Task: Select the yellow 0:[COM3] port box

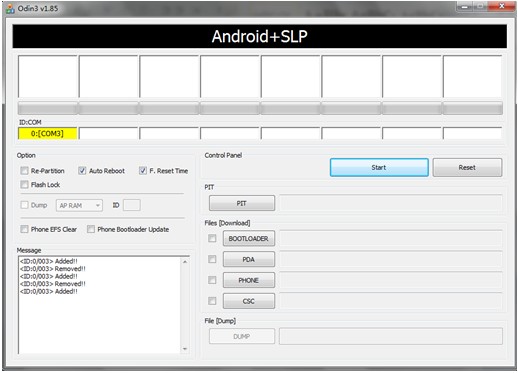Action: [x=47, y=133]
